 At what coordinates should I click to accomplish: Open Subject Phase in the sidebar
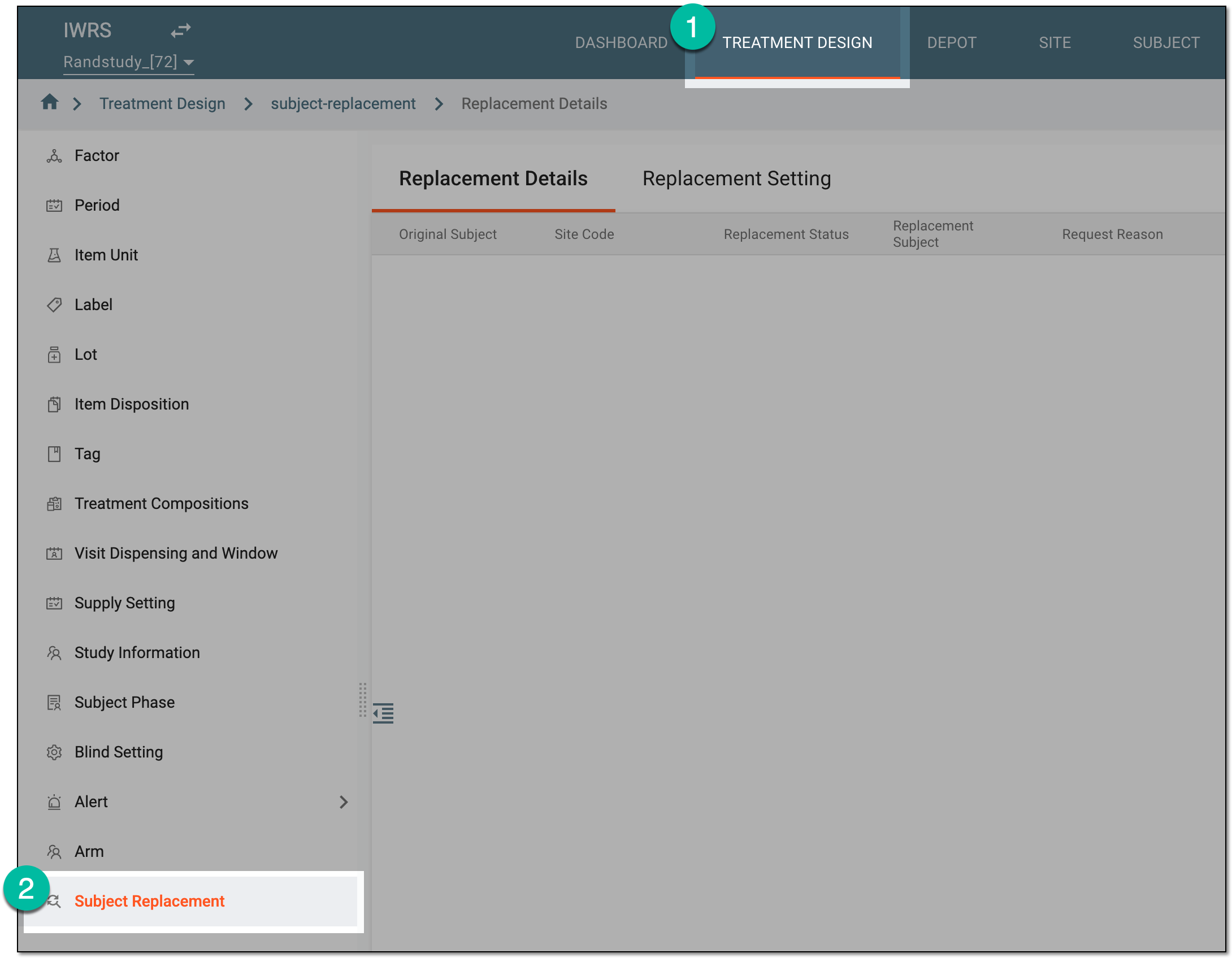124,703
